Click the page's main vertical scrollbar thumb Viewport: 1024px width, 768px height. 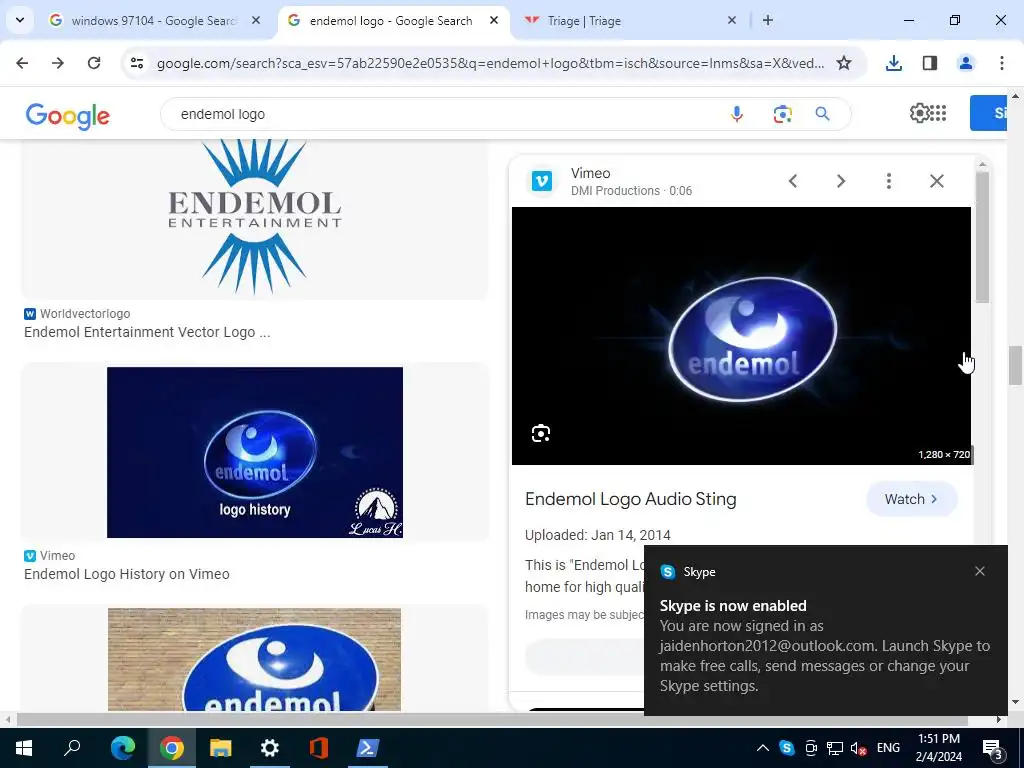pyautogui.click(x=1015, y=366)
